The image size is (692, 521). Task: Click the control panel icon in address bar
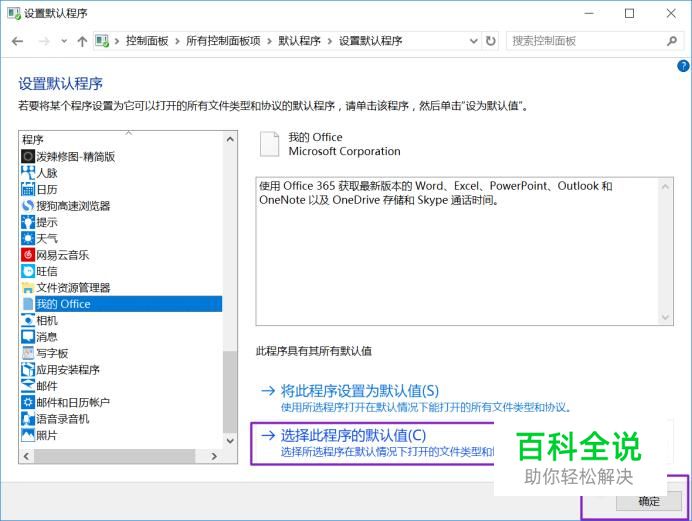pos(102,41)
